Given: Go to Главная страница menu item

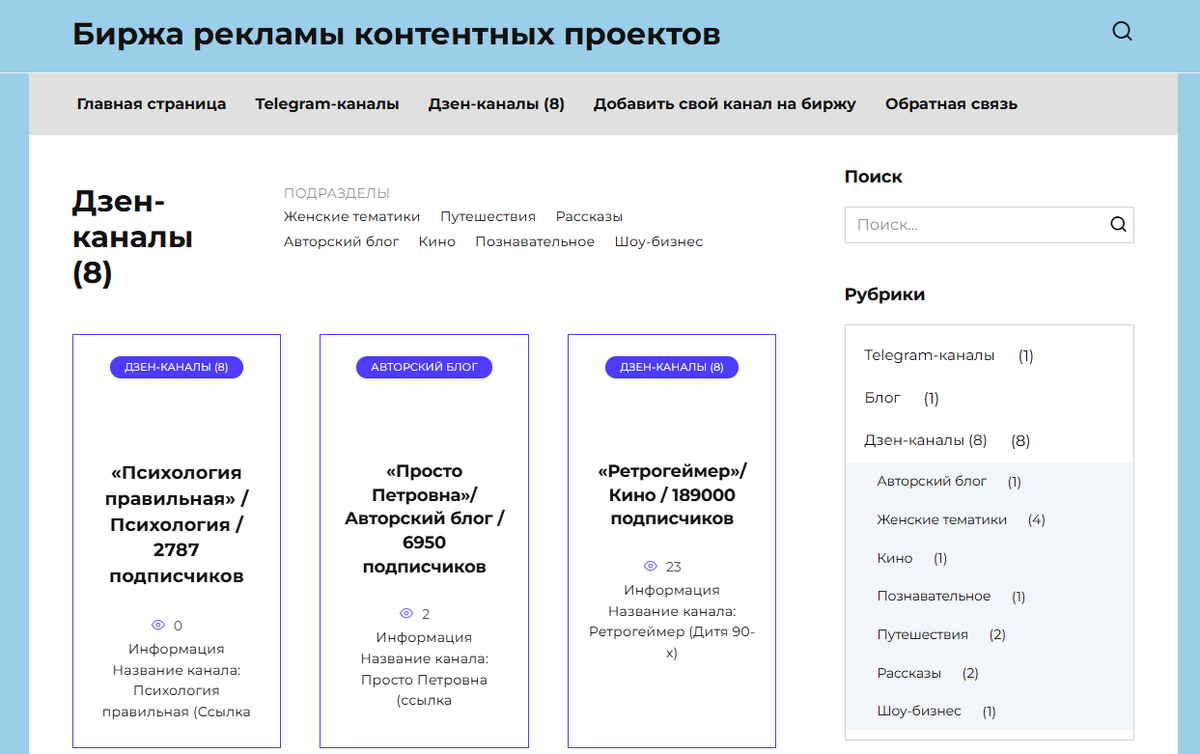Looking at the screenshot, I should [151, 104].
